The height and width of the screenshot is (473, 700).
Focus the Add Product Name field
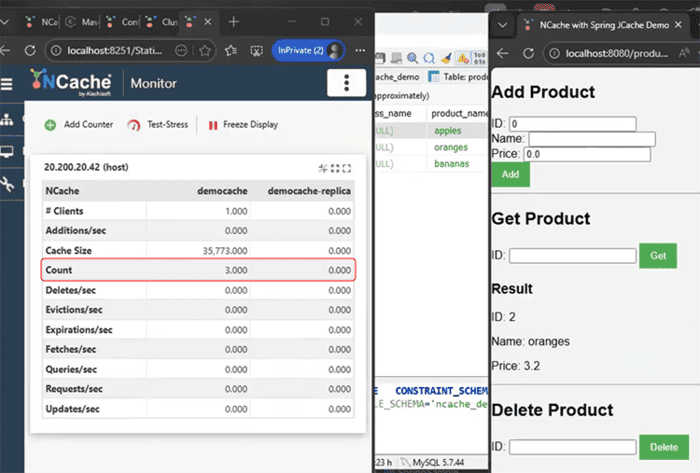tap(592, 139)
